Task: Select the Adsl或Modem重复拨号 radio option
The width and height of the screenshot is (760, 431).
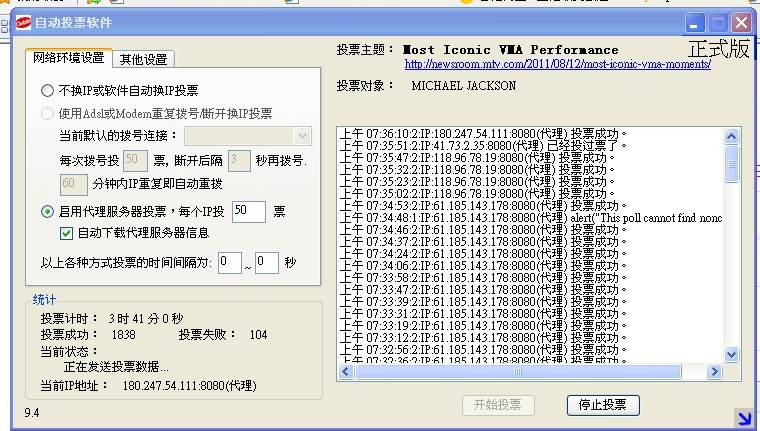Action: 48,113
